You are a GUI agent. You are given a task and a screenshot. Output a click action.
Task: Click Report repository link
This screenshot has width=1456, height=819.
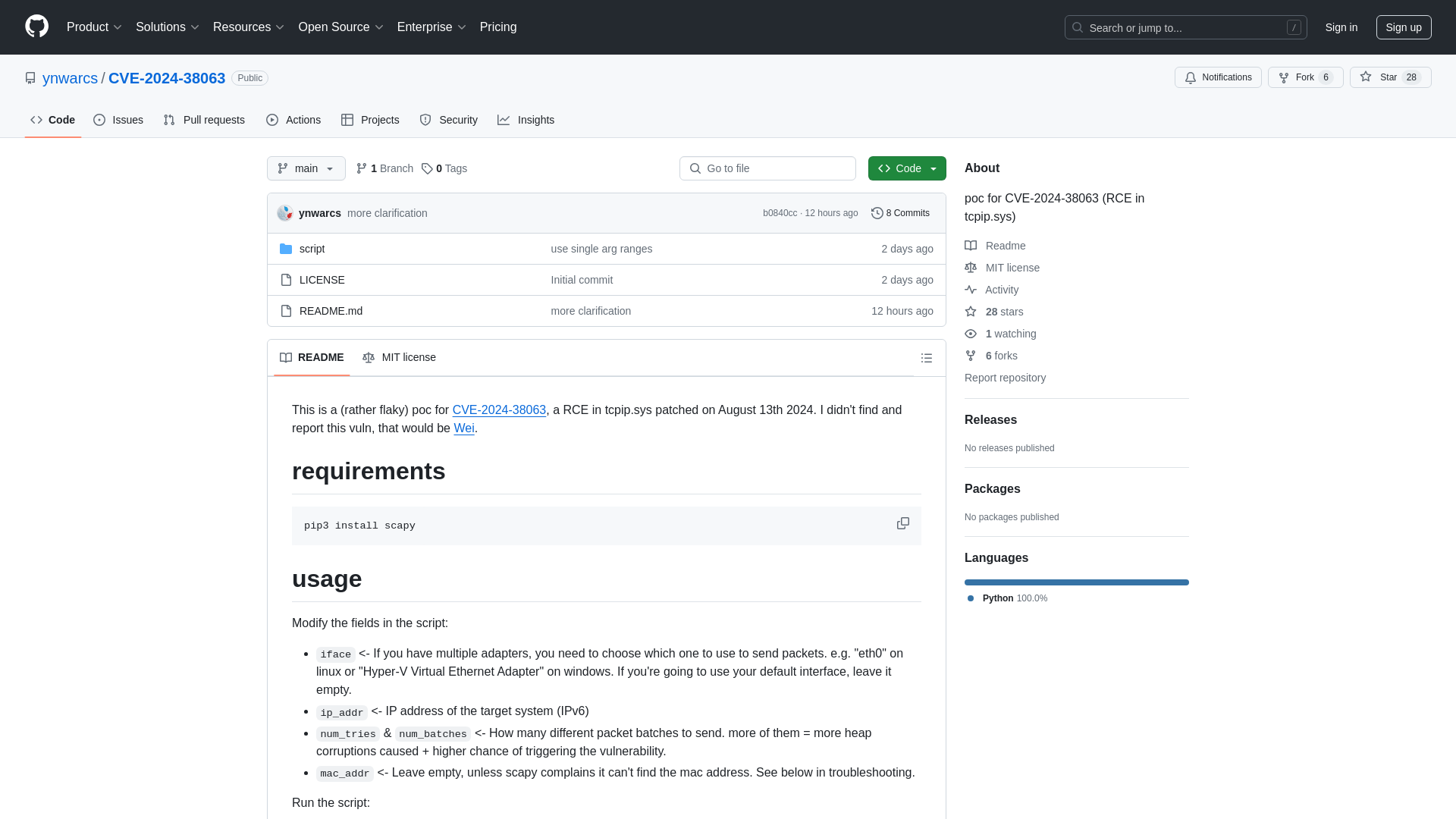click(1005, 378)
